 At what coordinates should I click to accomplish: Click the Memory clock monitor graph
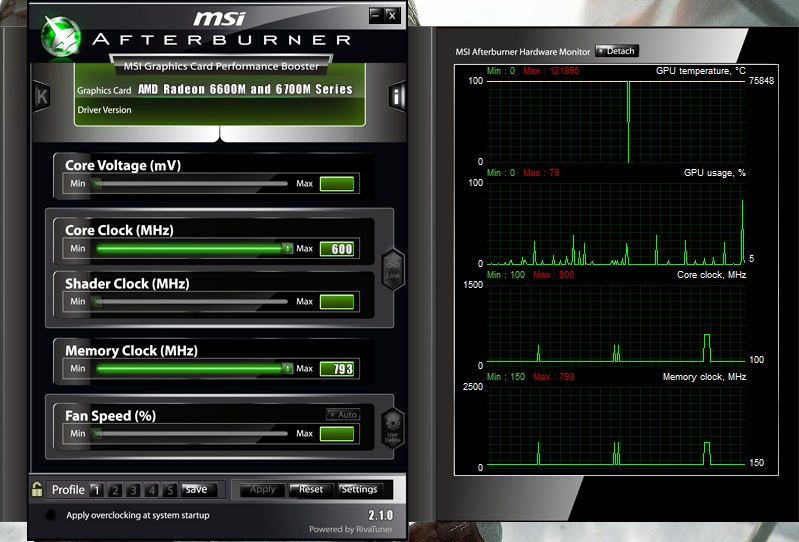point(617,427)
